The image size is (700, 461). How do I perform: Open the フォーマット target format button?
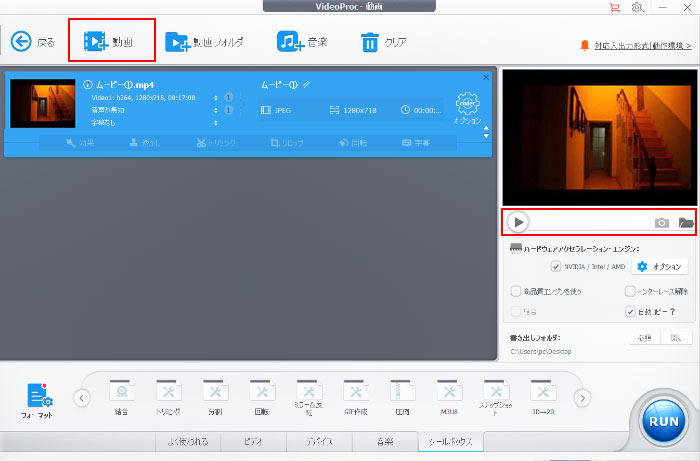click(x=38, y=400)
